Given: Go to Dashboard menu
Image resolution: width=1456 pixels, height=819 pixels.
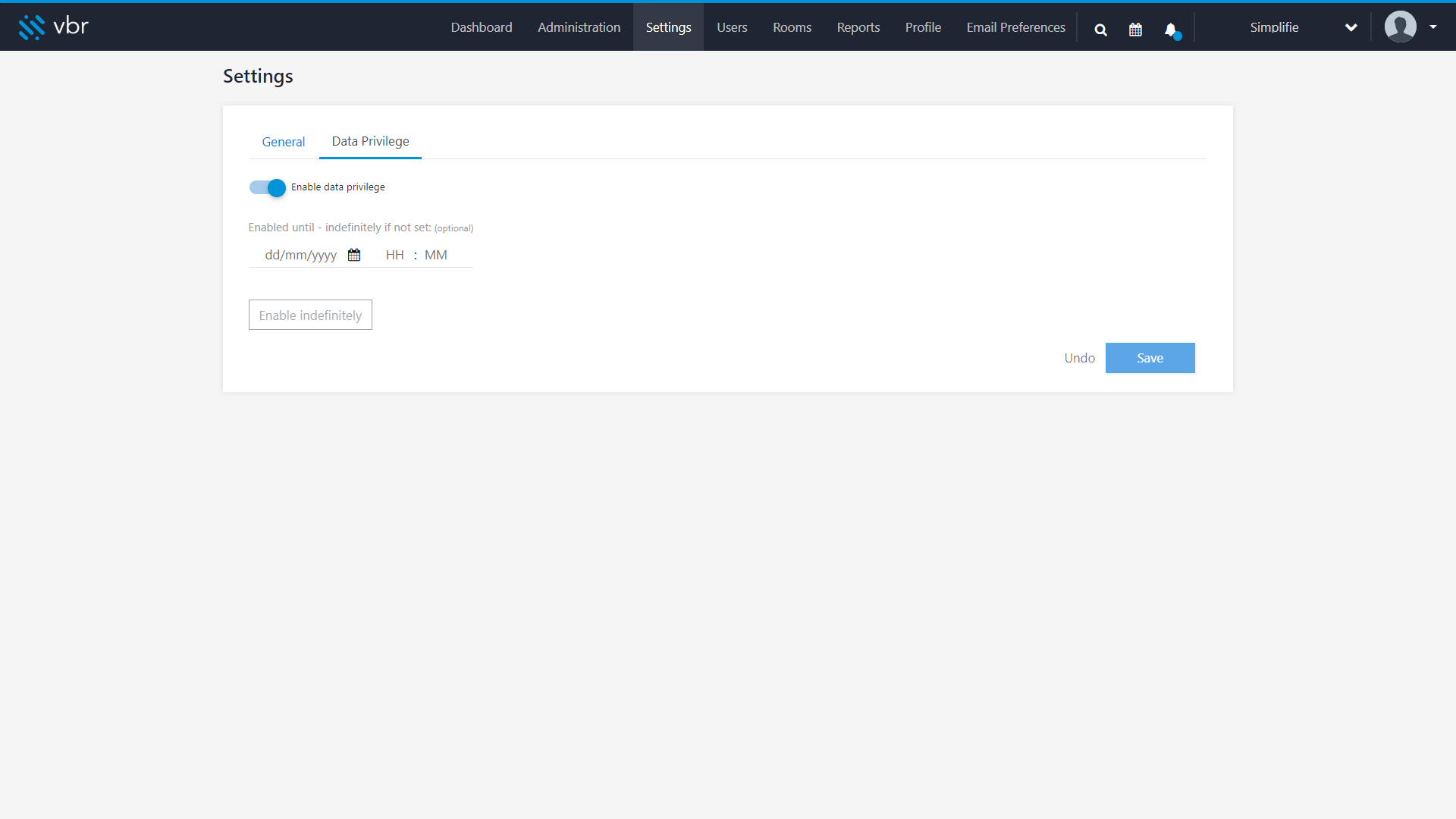Looking at the screenshot, I should click(x=482, y=27).
